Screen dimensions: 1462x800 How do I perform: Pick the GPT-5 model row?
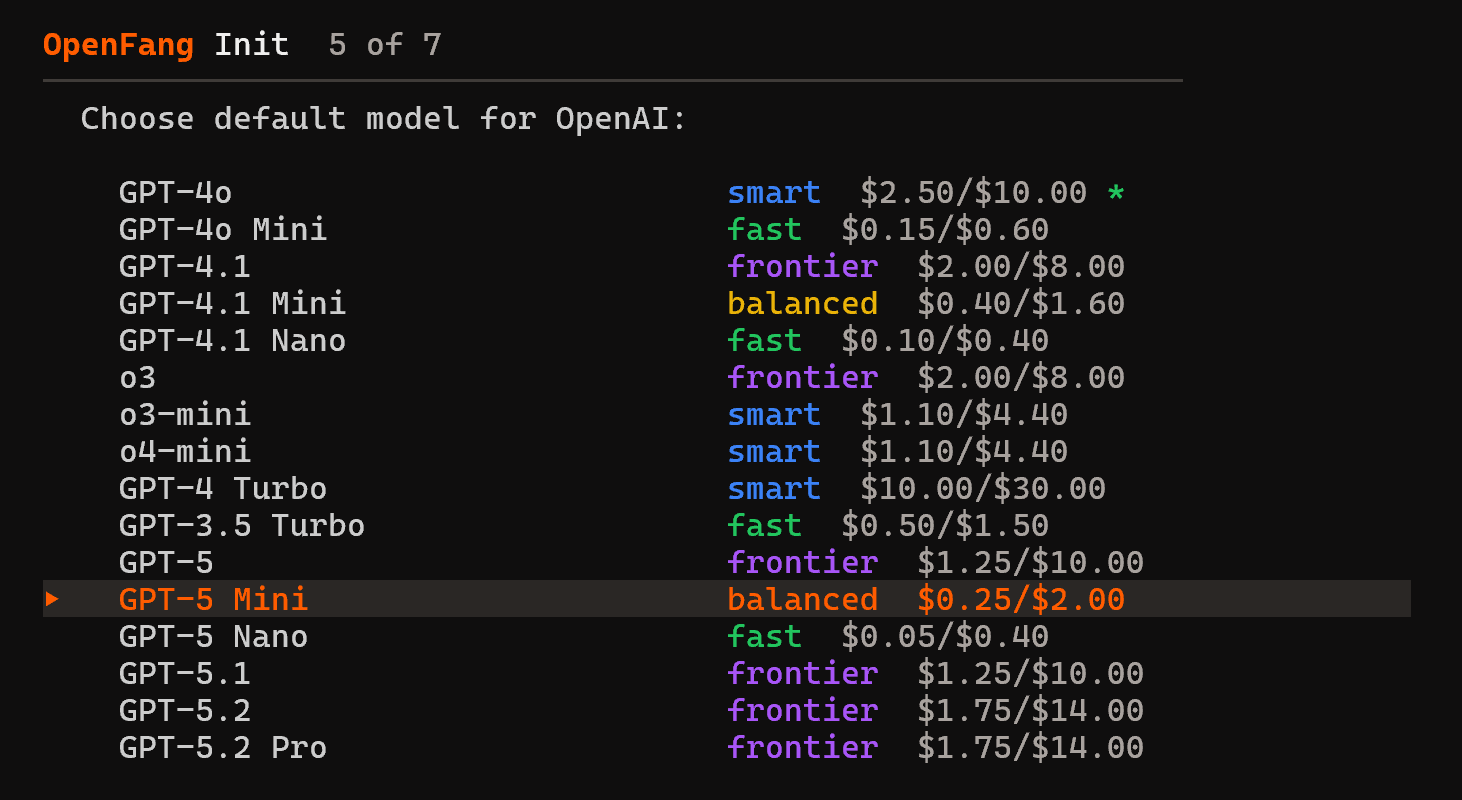166,562
